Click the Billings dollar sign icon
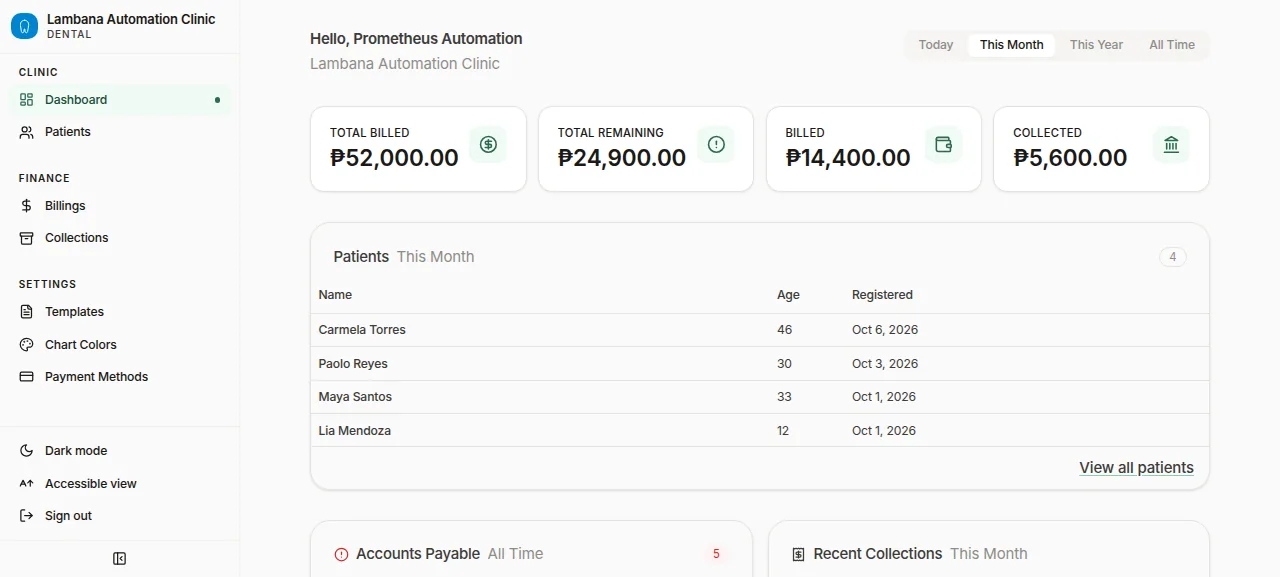The height and width of the screenshot is (577, 1280). coord(26,206)
